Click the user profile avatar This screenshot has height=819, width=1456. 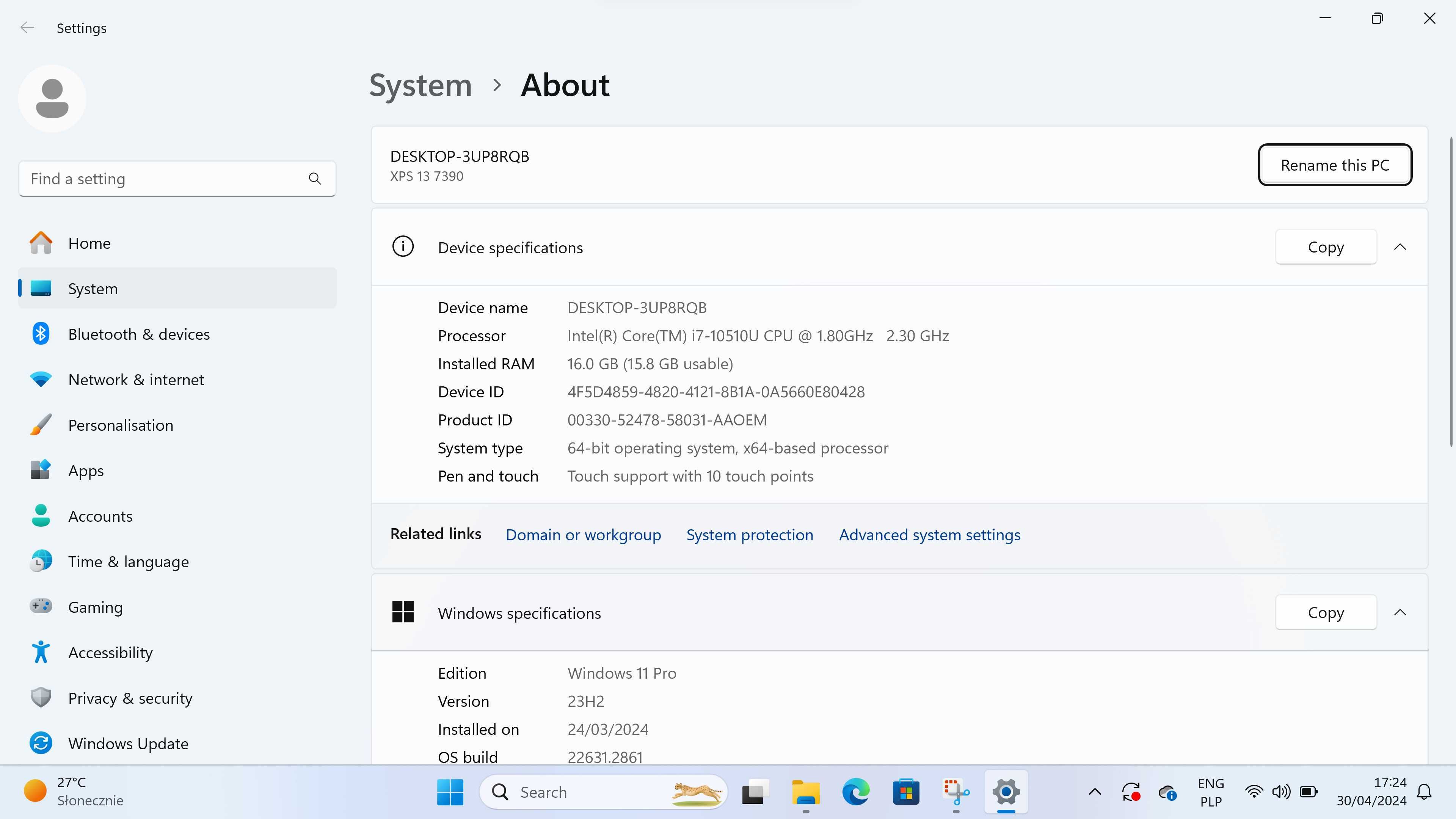(x=52, y=99)
